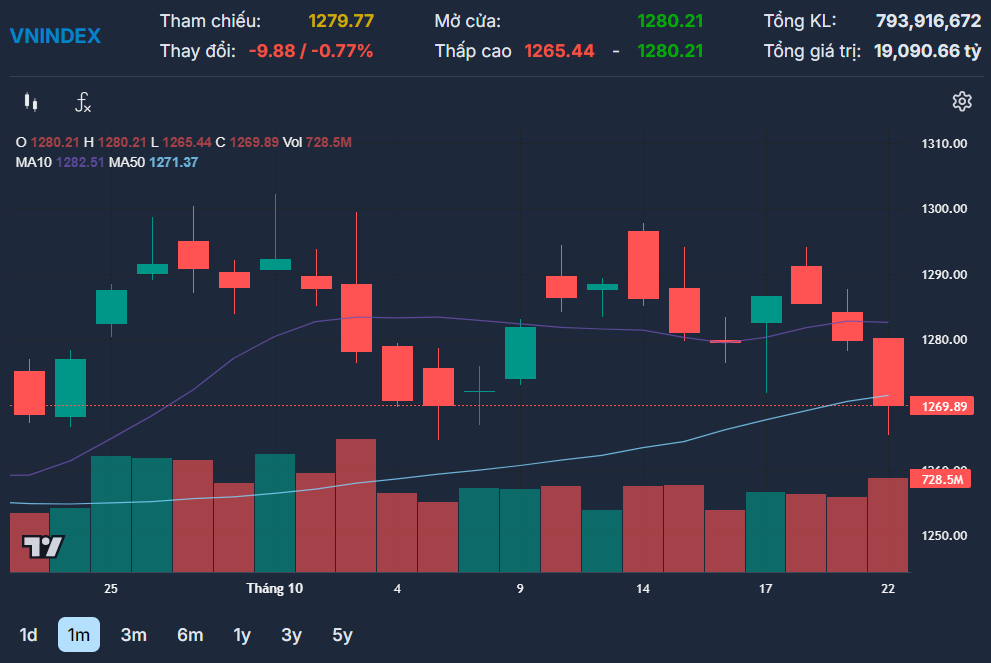Viewport: 991px width, 663px height.
Task: Click the 1250.00 price axis label
Action: pyautogui.click(x=944, y=535)
